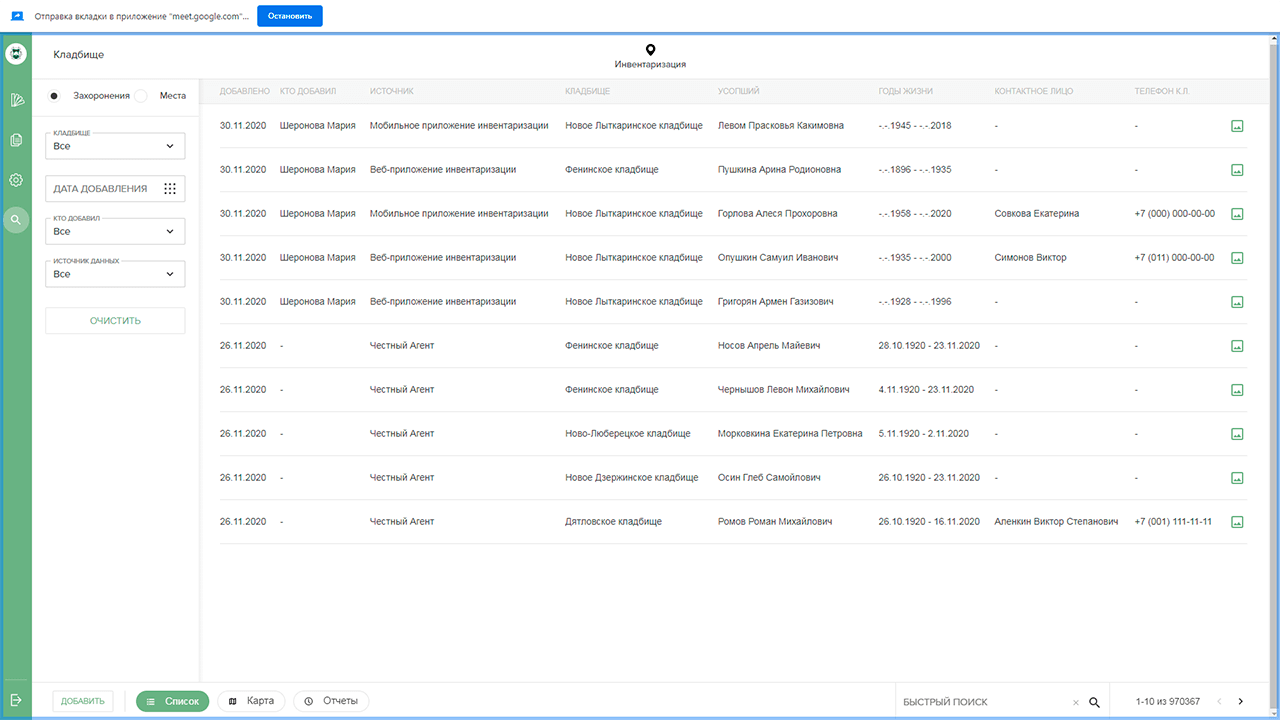Viewport: 1280px width, 720px height.
Task: Open the photo icon for Осин Глеб Самойлович
Action: [x=1237, y=478]
